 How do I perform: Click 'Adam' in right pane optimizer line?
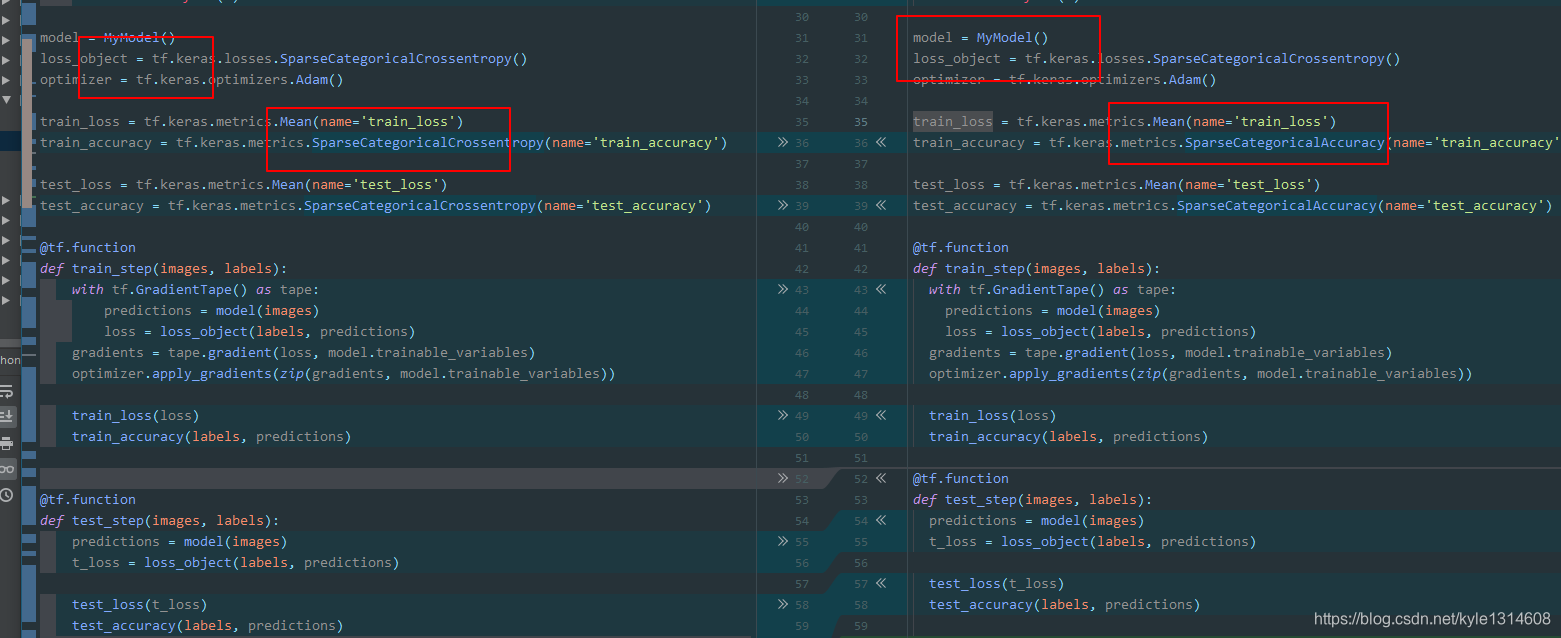point(1185,80)
